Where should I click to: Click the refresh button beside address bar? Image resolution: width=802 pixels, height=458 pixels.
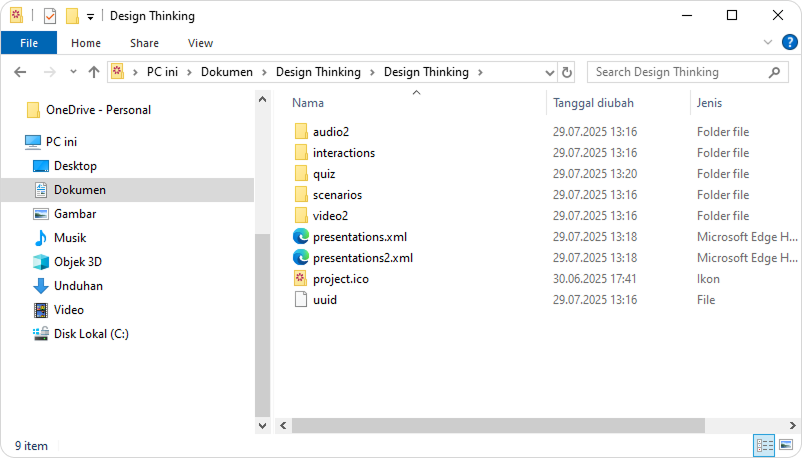pyautogui.click(x=567, y=72)
